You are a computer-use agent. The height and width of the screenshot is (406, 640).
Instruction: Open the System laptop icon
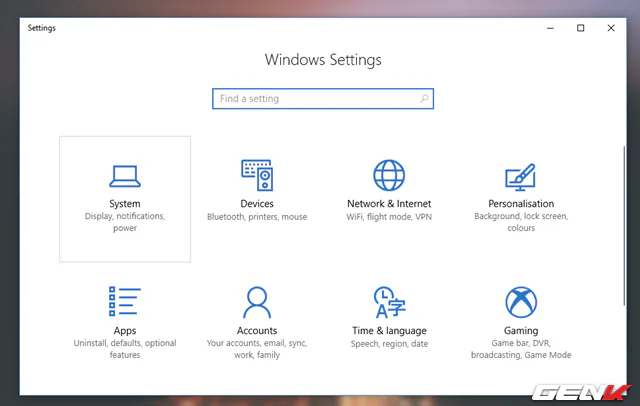125,176
